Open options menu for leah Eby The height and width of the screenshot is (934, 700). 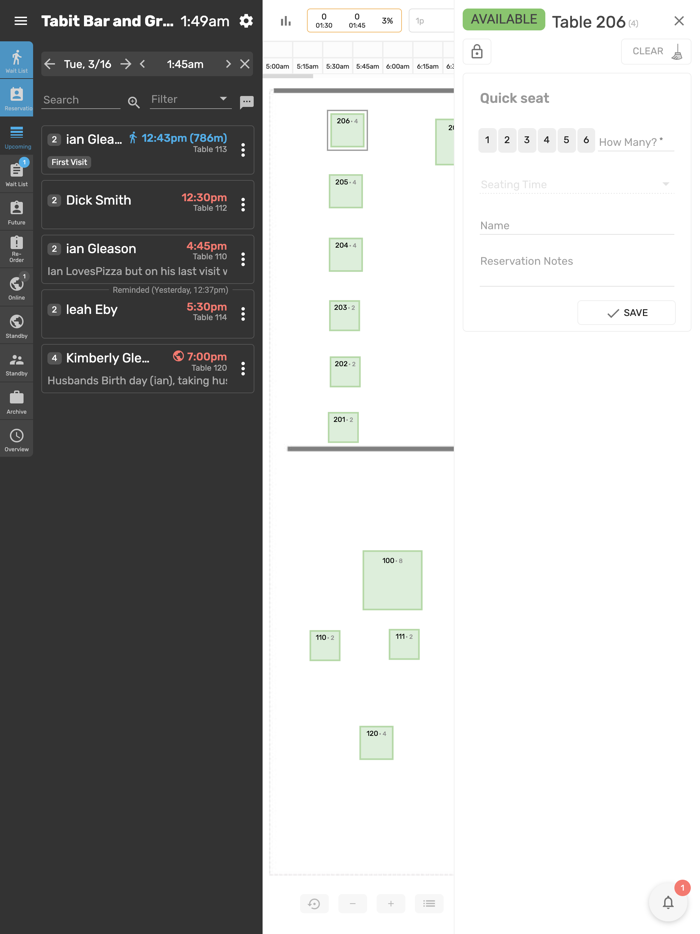(x=243, y=314)
